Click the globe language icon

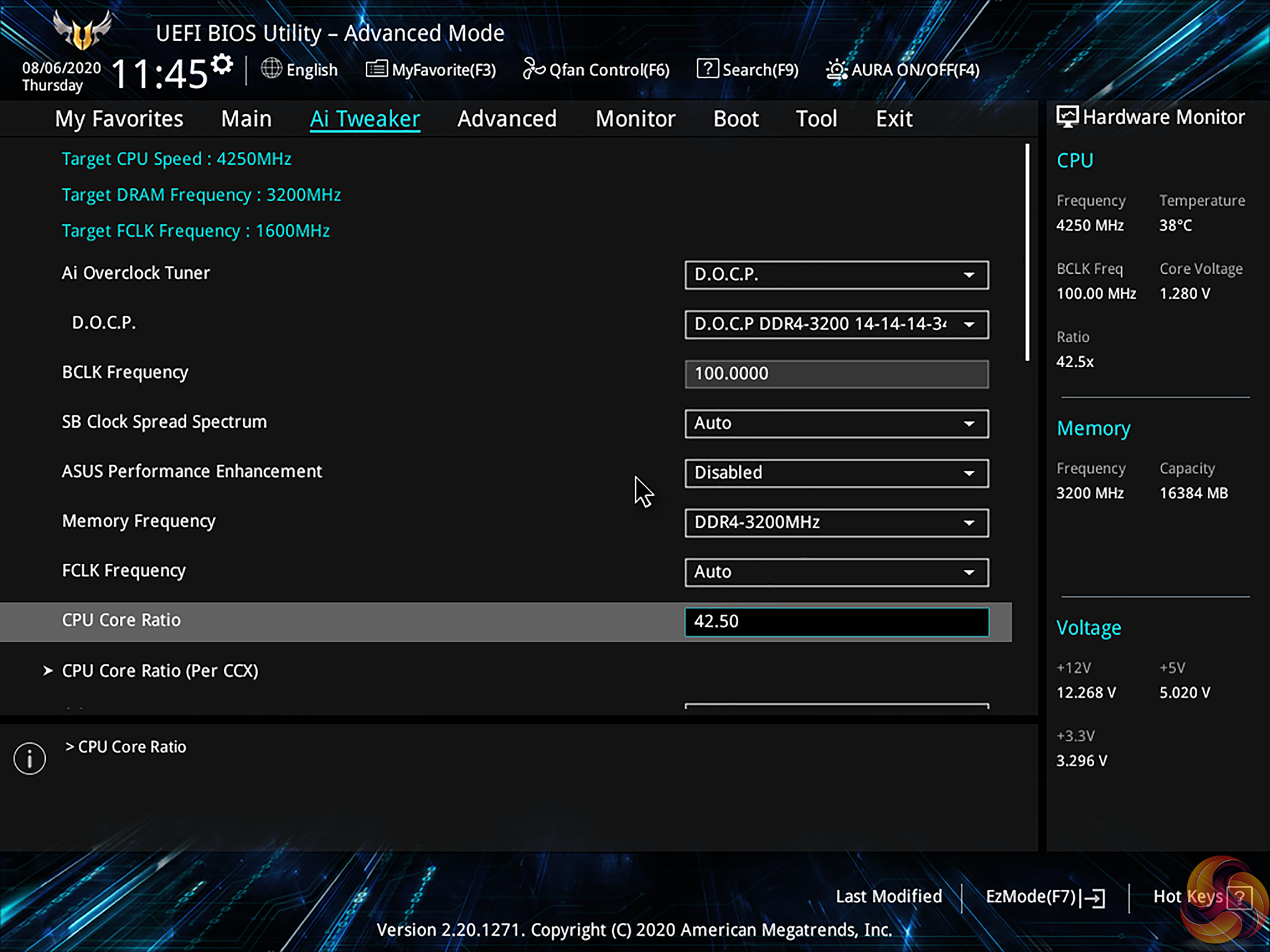[x=271, y=68]
